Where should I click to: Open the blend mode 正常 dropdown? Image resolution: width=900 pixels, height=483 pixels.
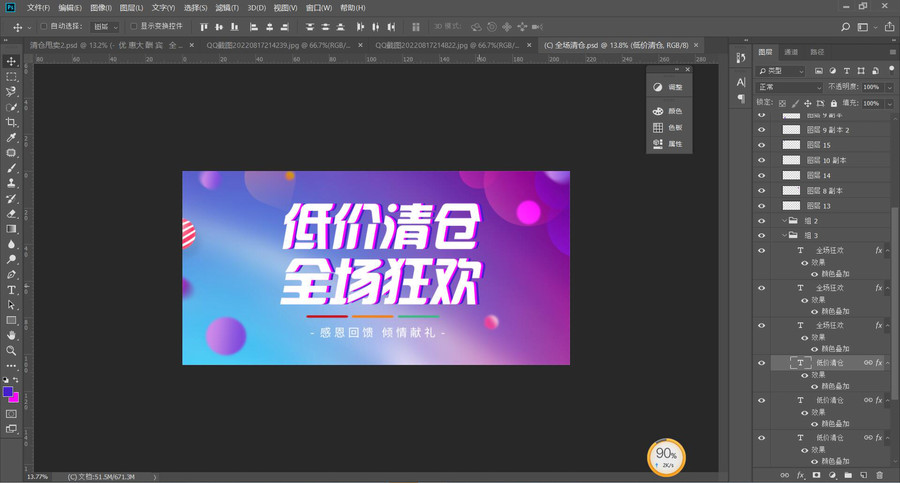tap(790, 87)
